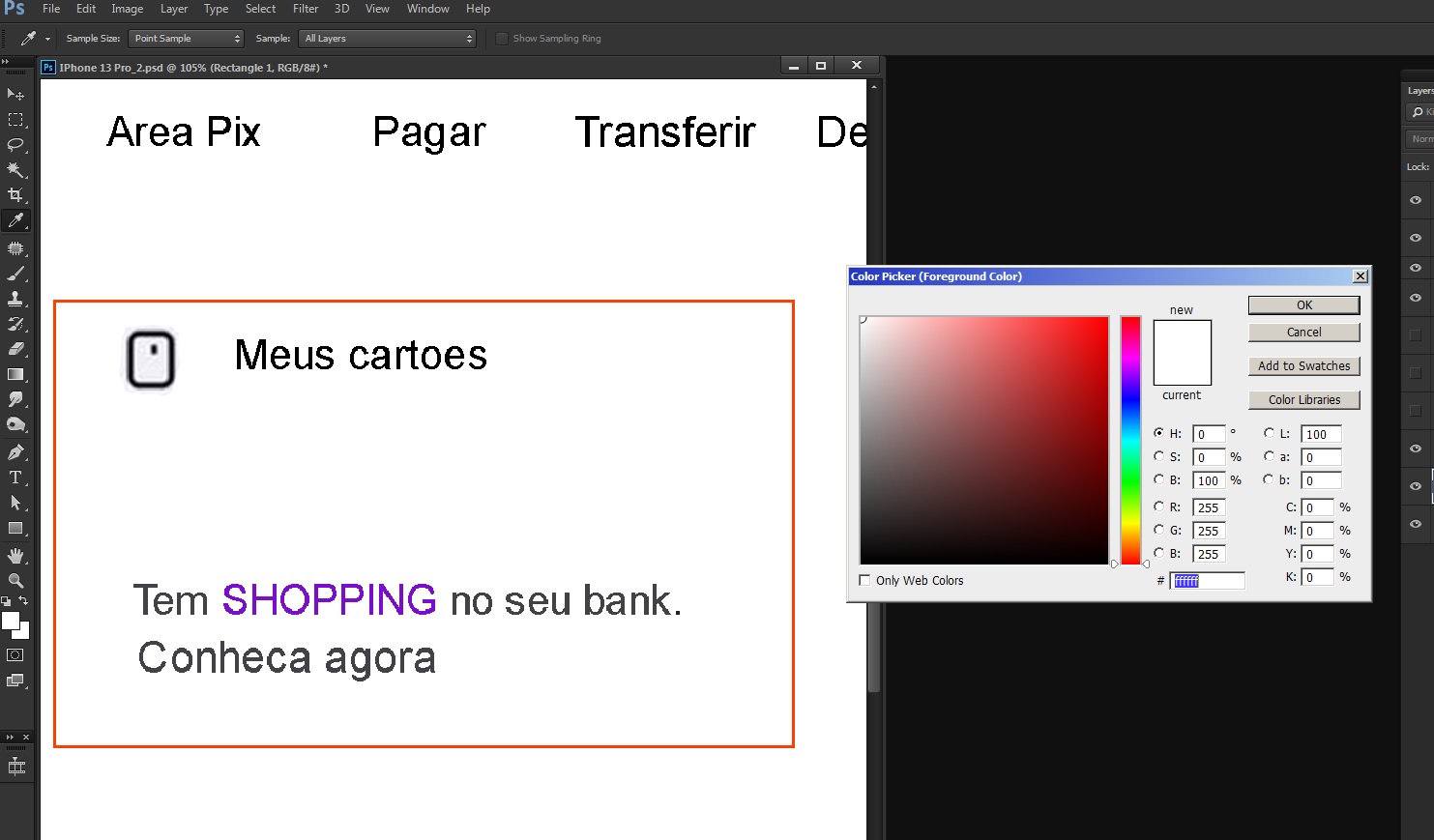Select the Clone Stamp tool
Screen dimensions: 1434x840
[15, 299]
